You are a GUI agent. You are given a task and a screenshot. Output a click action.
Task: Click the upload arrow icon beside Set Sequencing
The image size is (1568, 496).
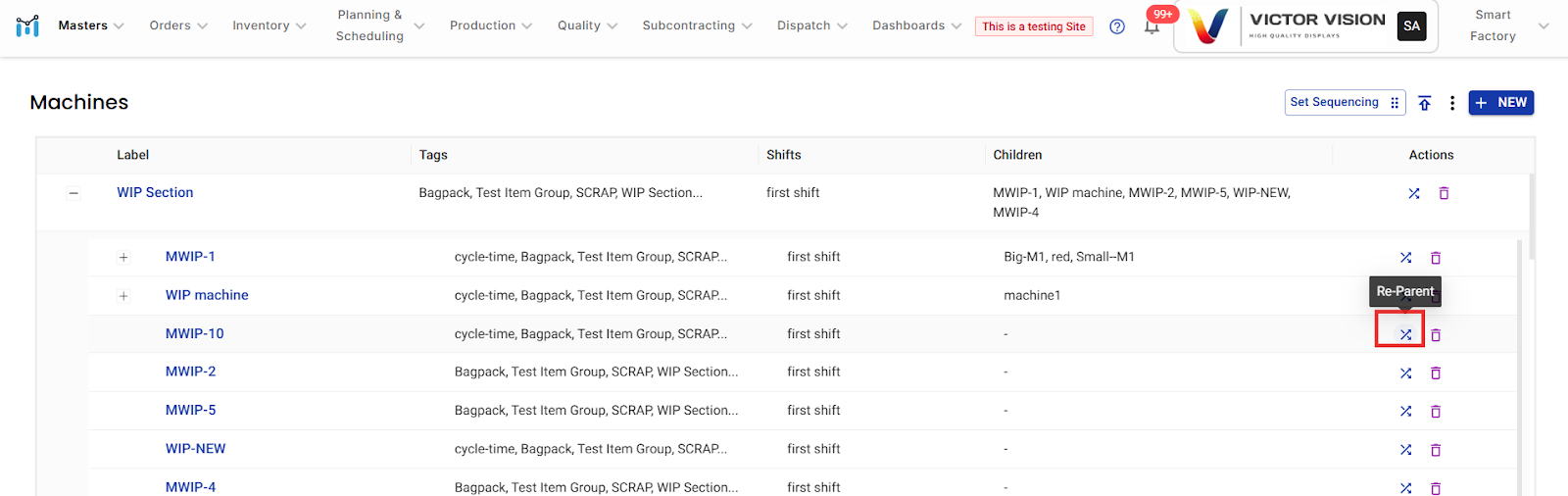click(1425, 103)
